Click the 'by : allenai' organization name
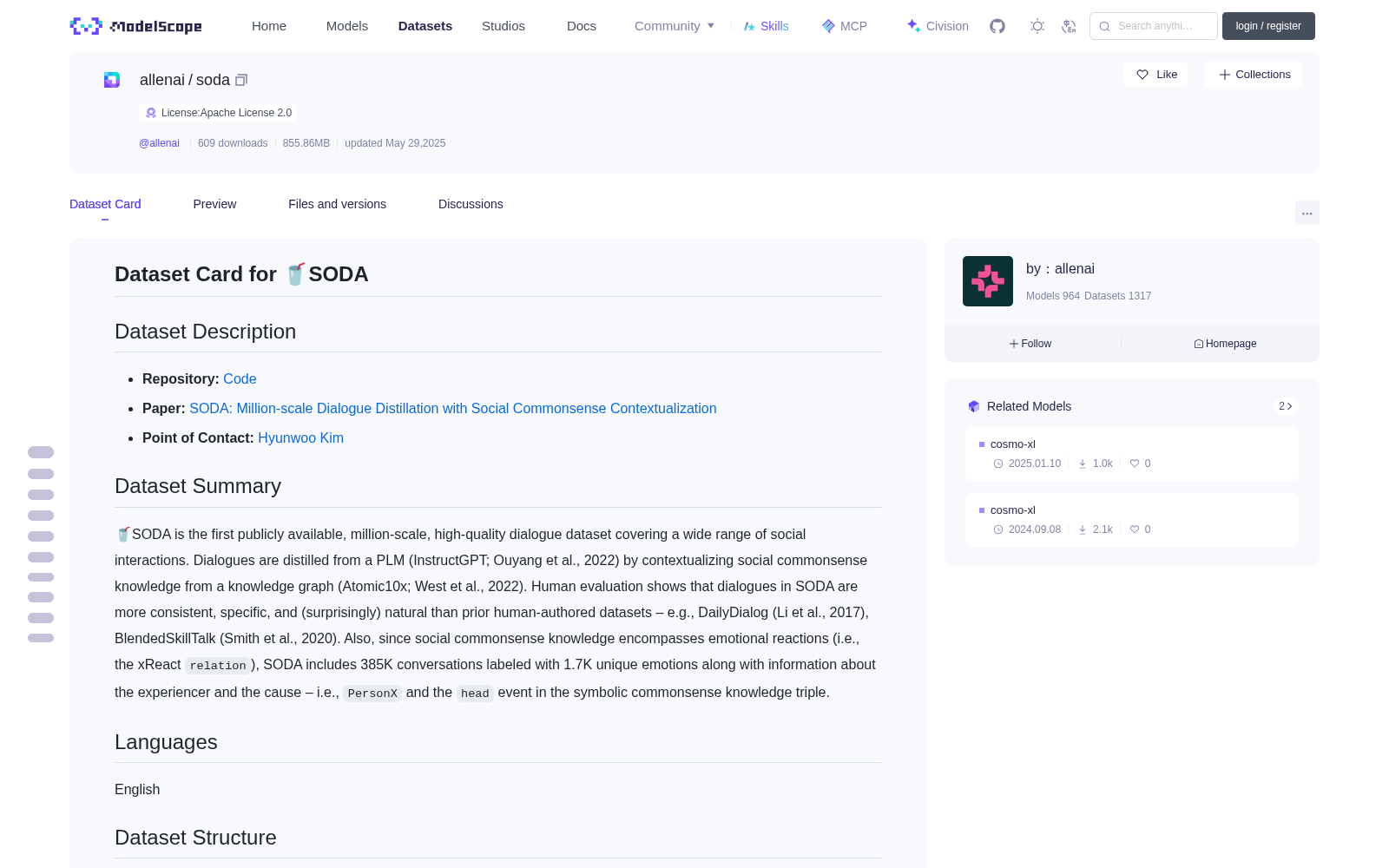Image resolution: width=1389 pixels, height=868 pixels. pos(1060,269)
